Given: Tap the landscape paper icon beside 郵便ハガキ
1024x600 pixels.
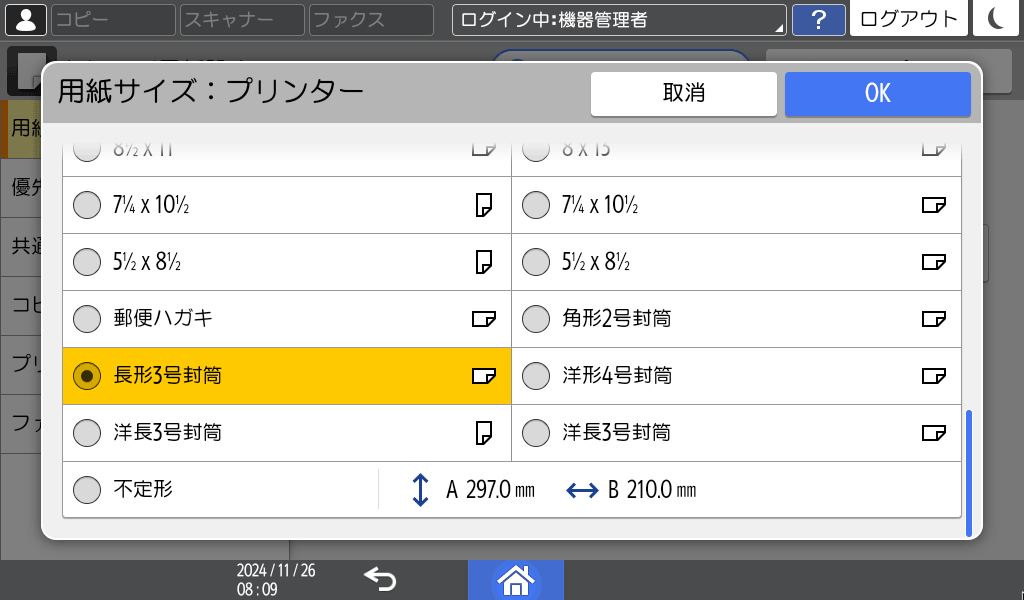Looking at the screenshot, I should click(x=485, y=319).
